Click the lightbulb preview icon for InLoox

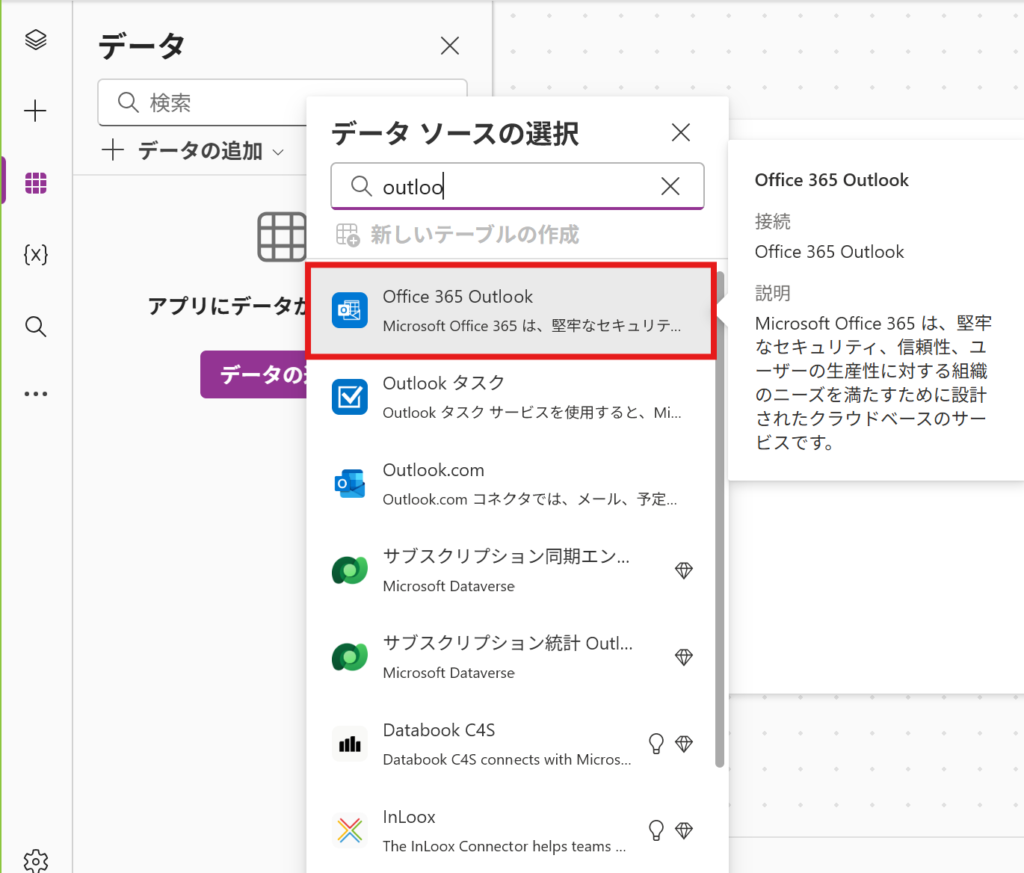click(x=656, y=831)
